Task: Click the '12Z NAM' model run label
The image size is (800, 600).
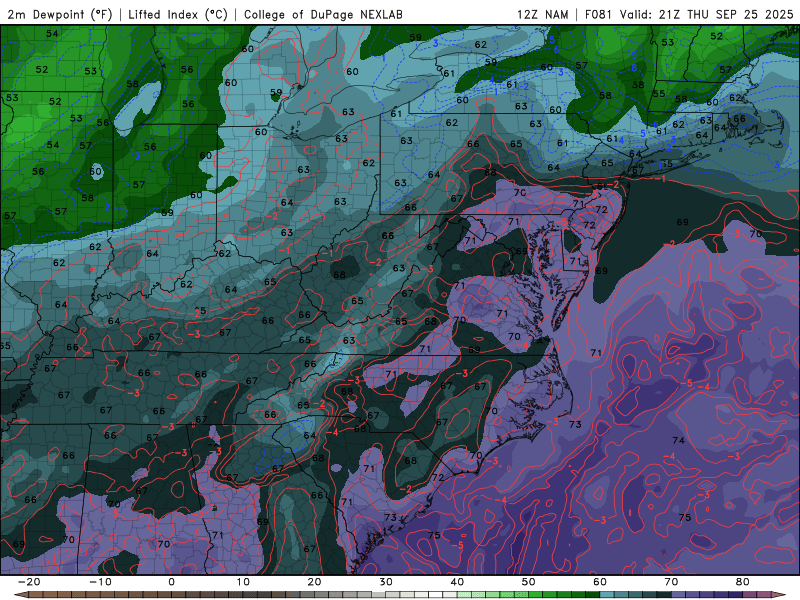Action: [542, 15]
